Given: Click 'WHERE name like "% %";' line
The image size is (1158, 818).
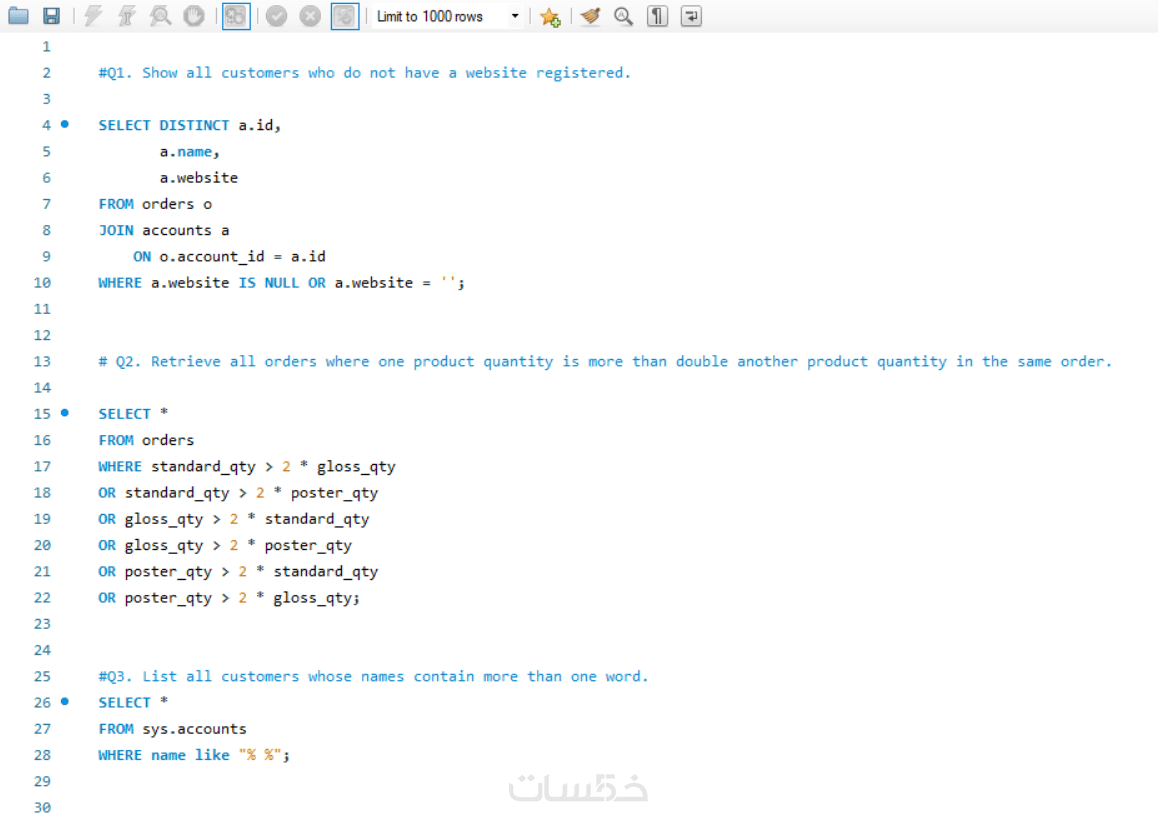Looking at the screenshot, I should coord(194,755).
